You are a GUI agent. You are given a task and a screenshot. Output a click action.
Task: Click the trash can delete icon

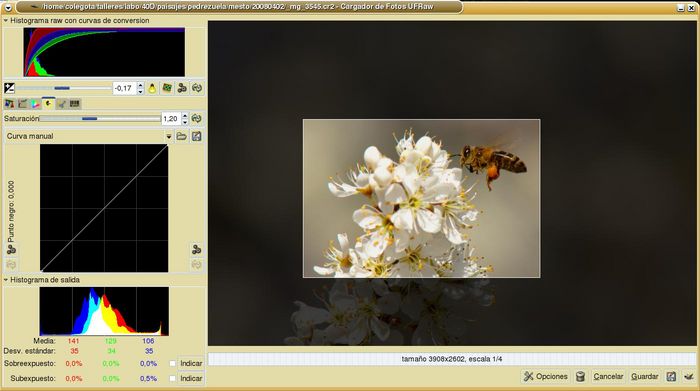coord(580,376)
